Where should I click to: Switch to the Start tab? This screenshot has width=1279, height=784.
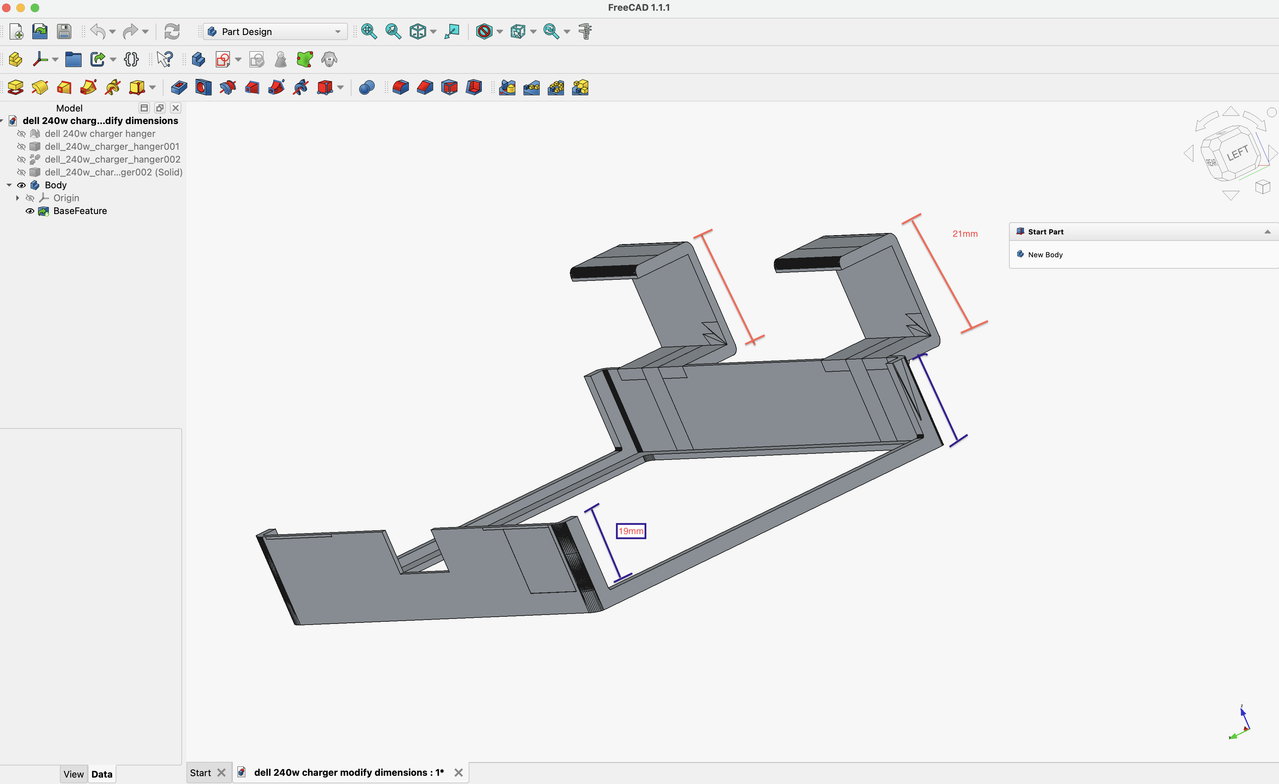200,773
